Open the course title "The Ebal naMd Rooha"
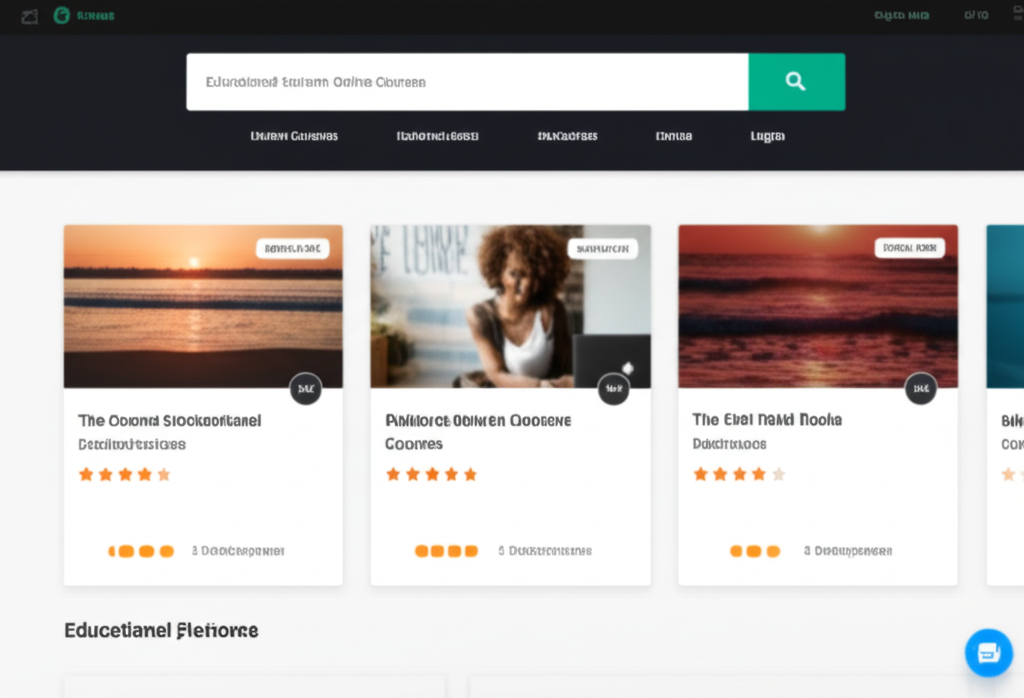The height and width of the screenshot is (698, 1024). pyautogui.click(x=767, y=419)
